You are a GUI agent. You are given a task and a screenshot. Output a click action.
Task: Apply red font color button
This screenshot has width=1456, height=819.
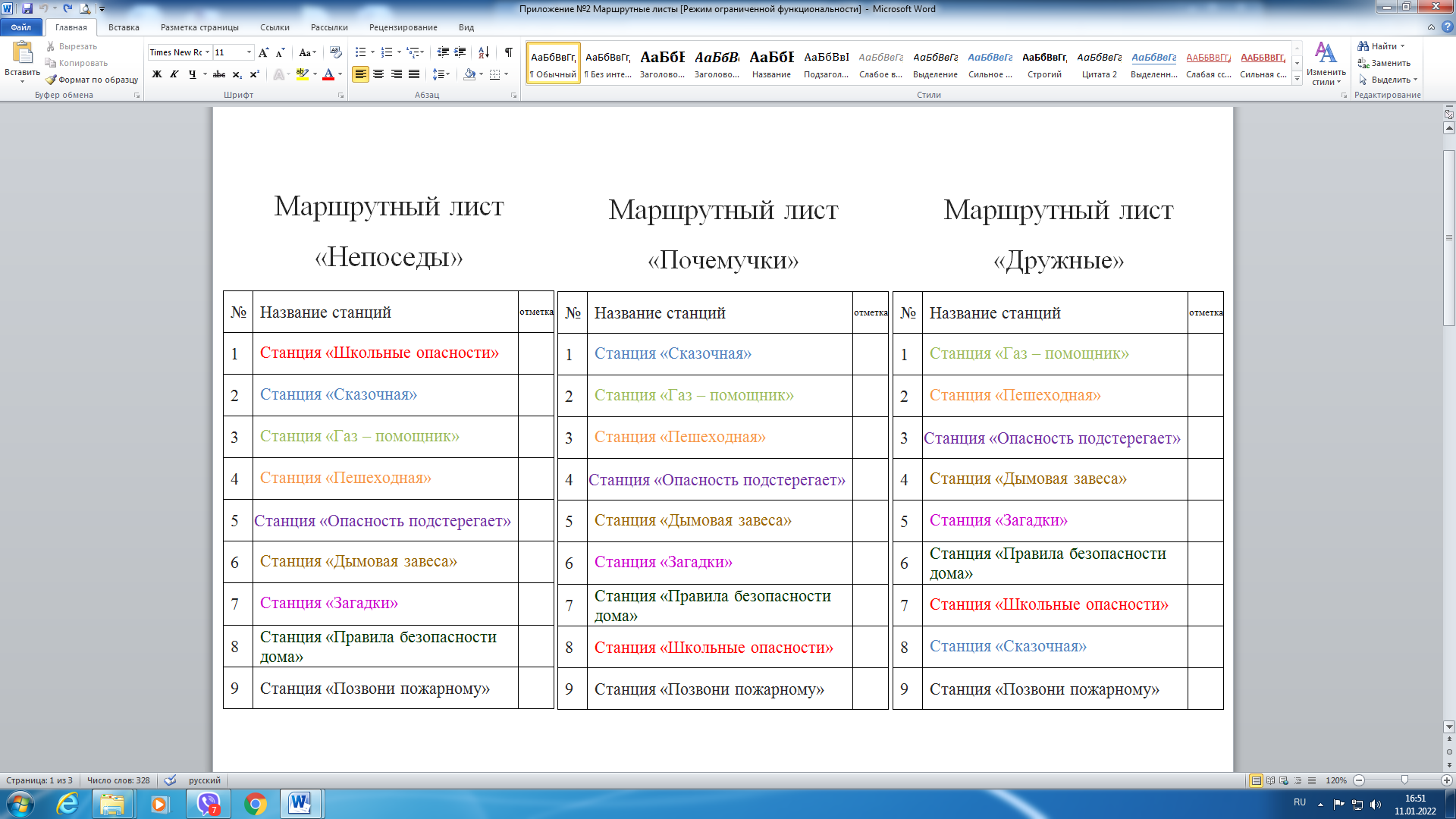click(x=328, y=74)
